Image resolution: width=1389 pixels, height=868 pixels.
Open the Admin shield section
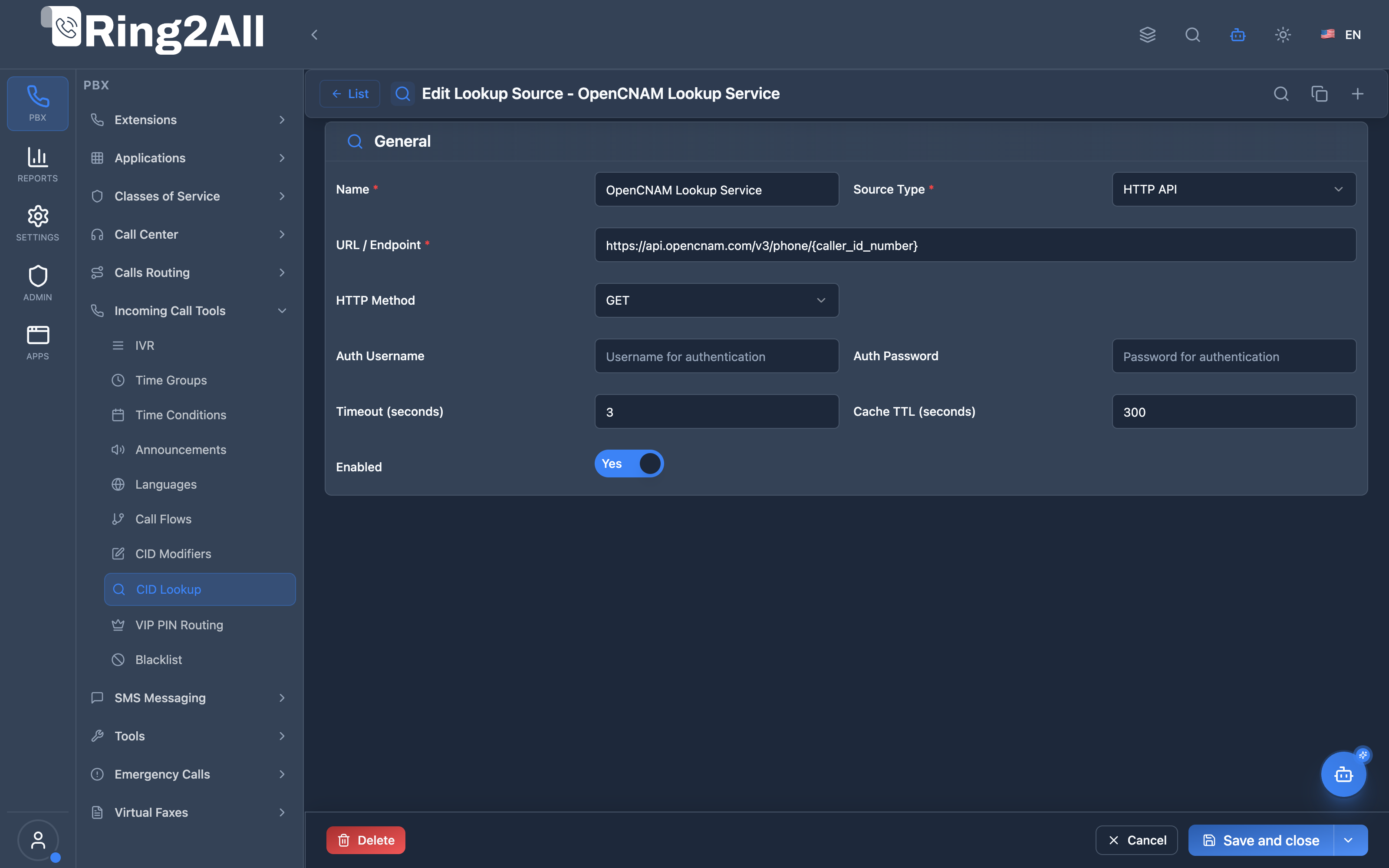click(37, 283)
